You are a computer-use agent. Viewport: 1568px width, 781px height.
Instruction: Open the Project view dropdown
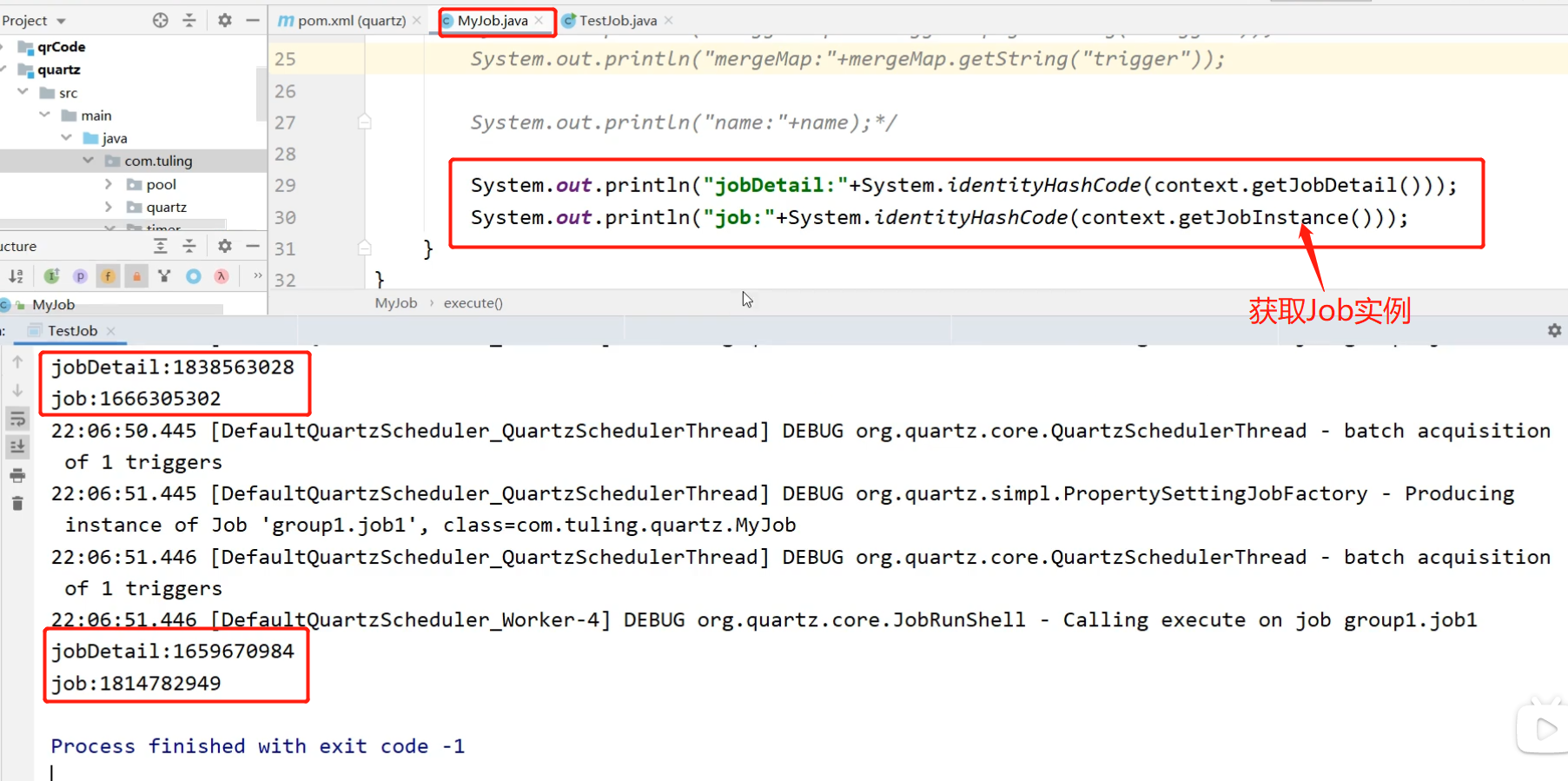point(61,21)
